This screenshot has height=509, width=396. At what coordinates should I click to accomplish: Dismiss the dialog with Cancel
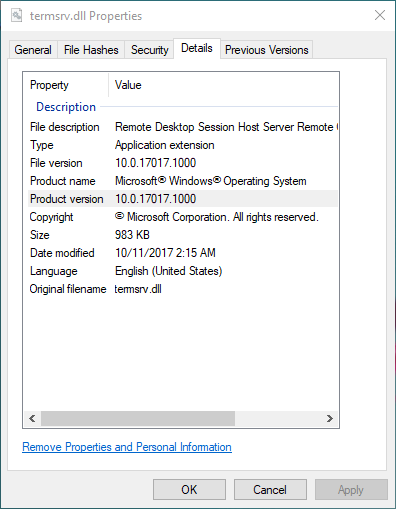pos(270,490)
